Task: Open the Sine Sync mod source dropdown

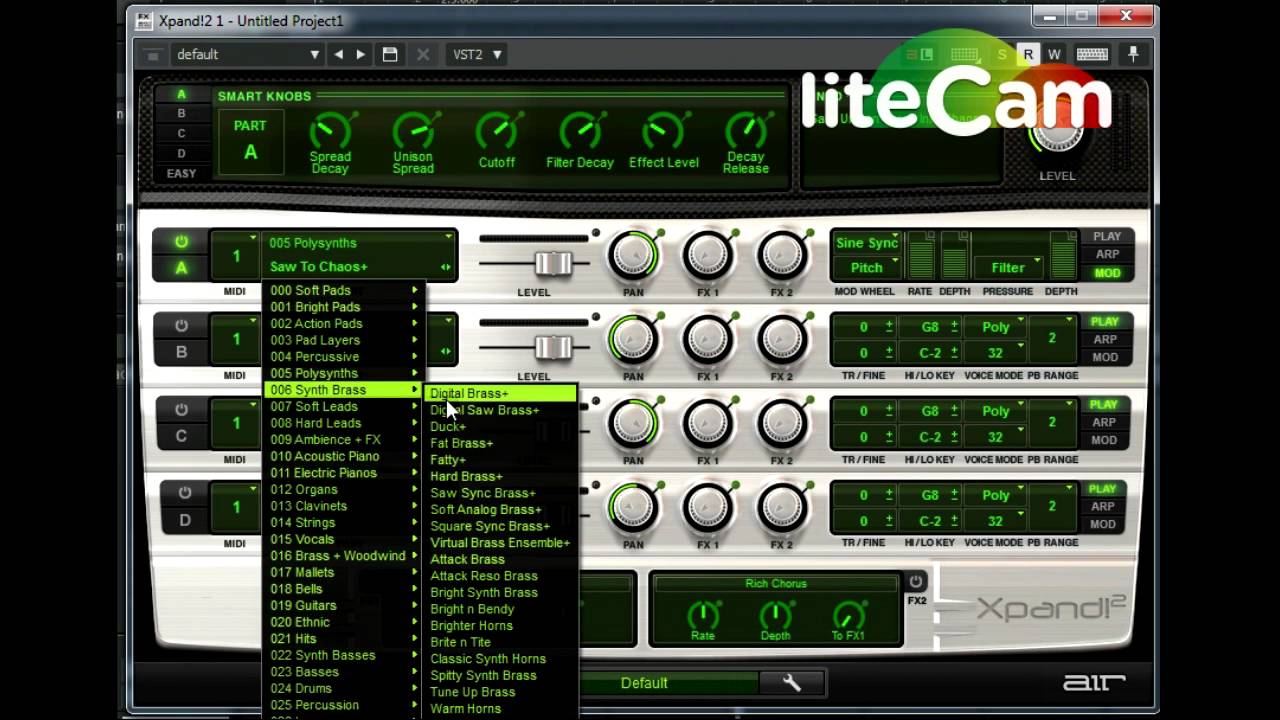Action: click(x=867, y=243)
